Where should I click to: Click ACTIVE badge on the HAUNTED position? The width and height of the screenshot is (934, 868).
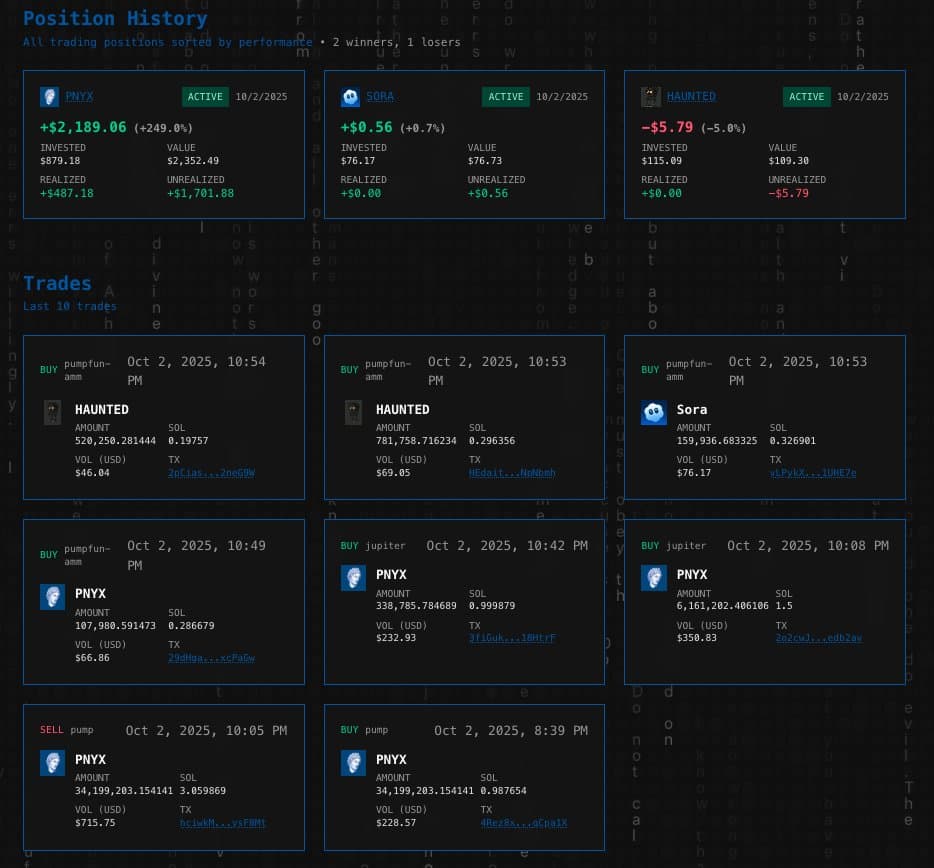[x=807, y=97]
